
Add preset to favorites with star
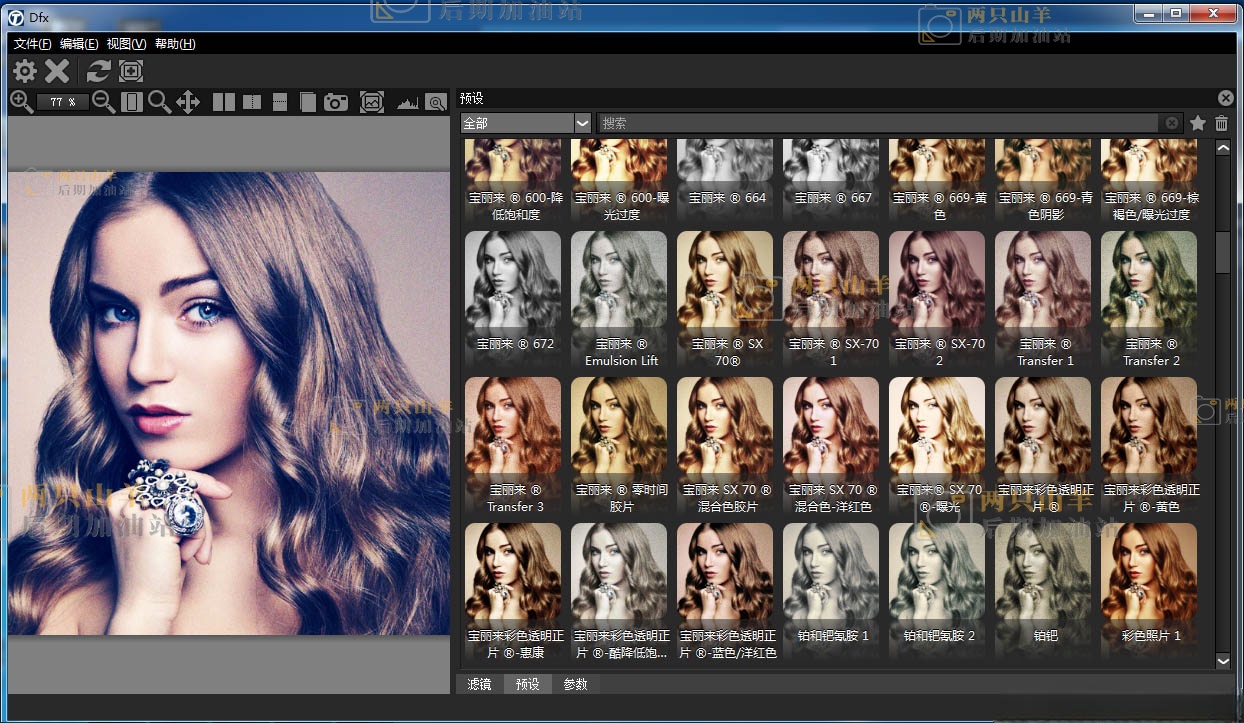[x=1198, y=123]
